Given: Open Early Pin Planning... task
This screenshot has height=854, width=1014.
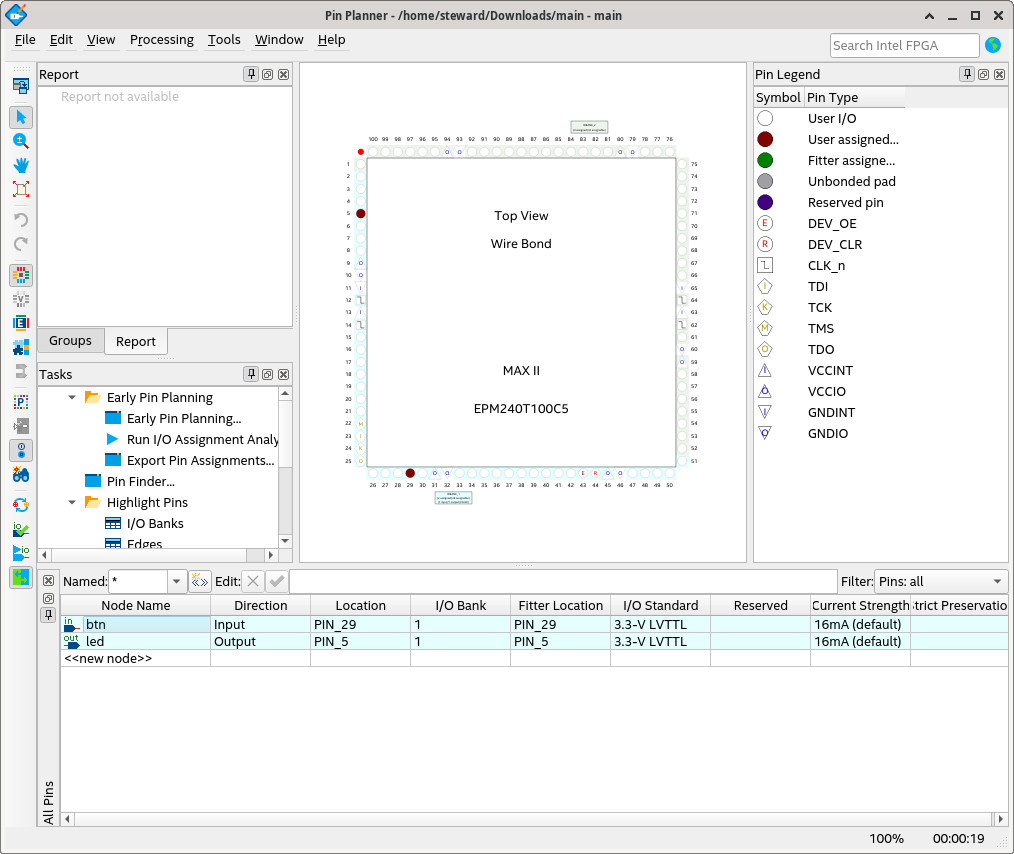Looking at the screenshot, I should click(x=184, y=419).
